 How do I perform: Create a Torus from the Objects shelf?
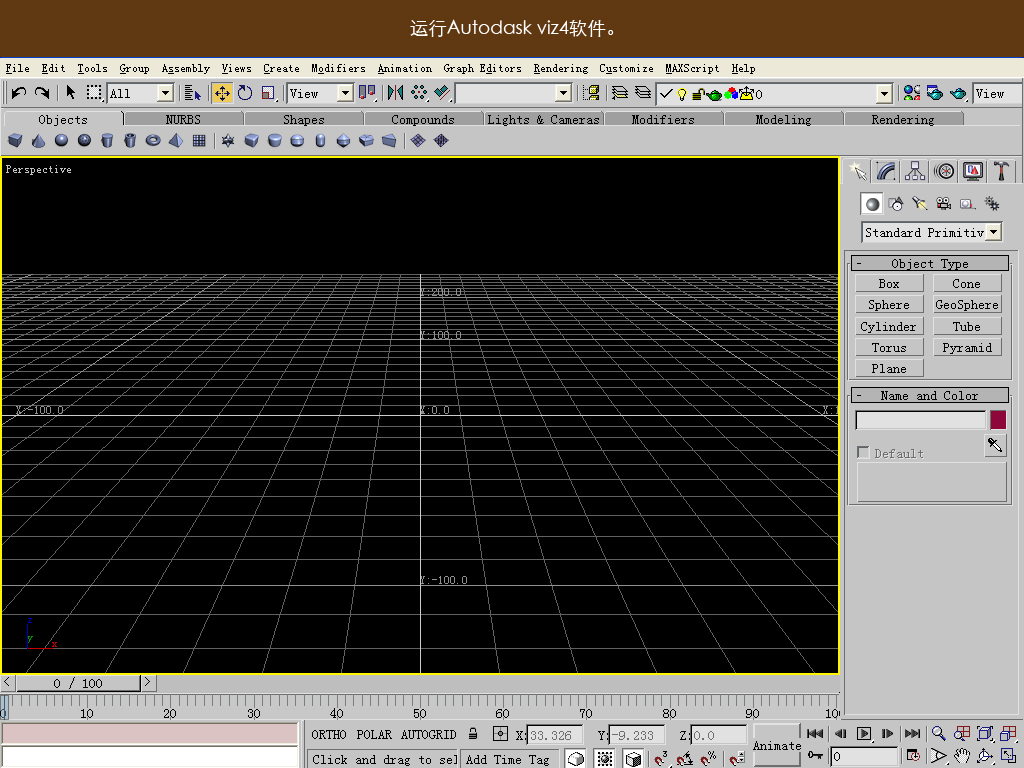click(153, 140)
